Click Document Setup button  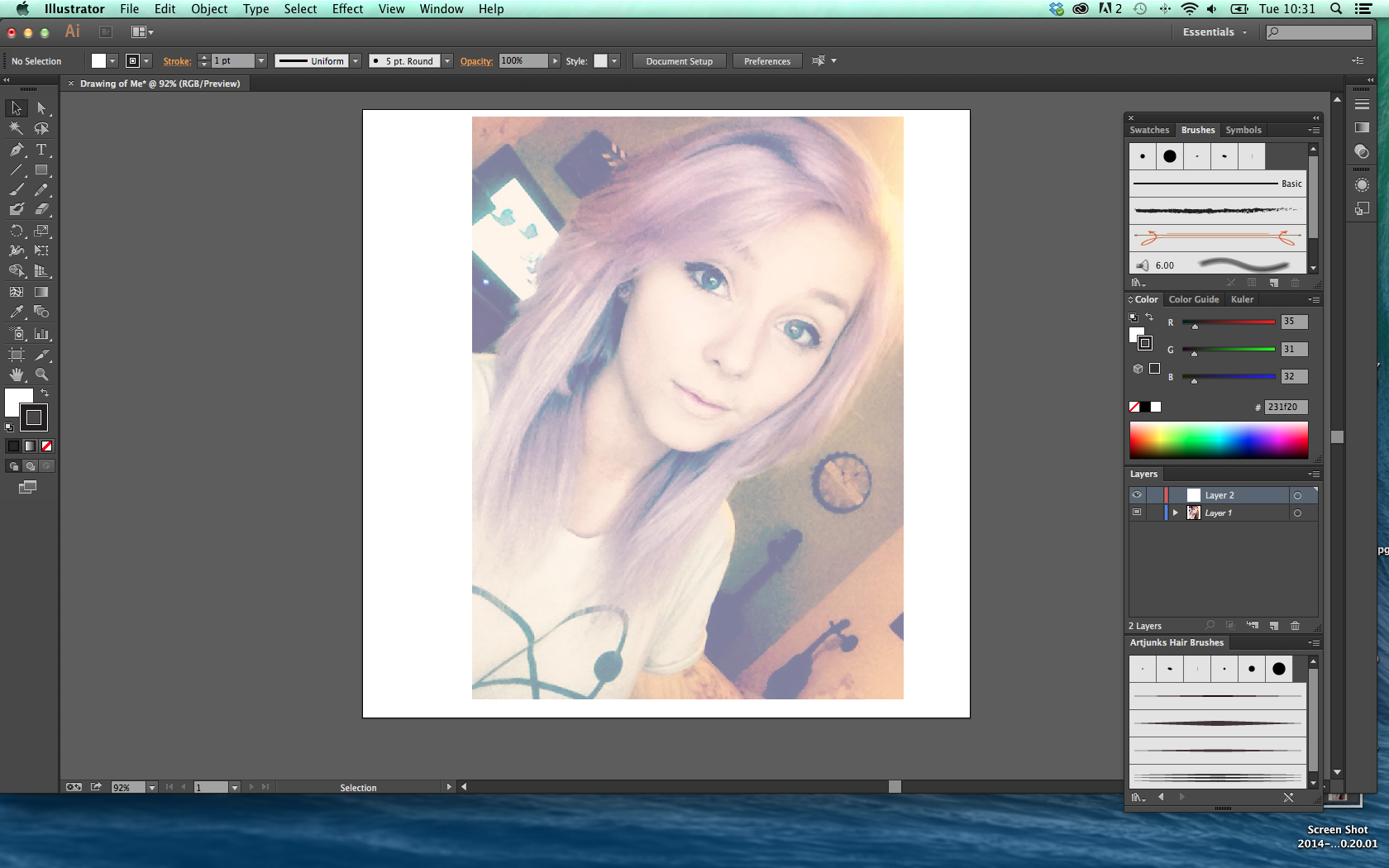pos(680,61)
